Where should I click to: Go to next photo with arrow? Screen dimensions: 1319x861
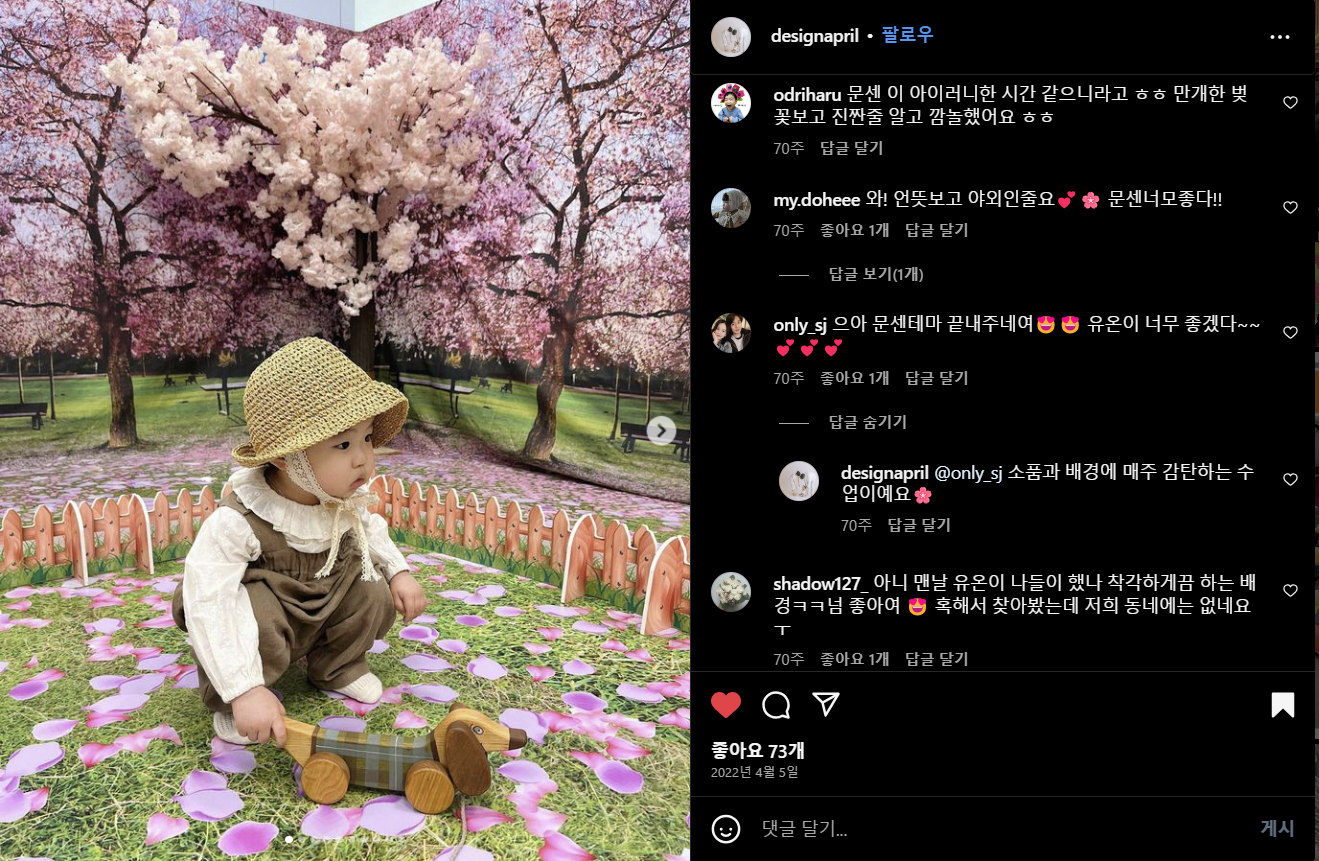661,431
